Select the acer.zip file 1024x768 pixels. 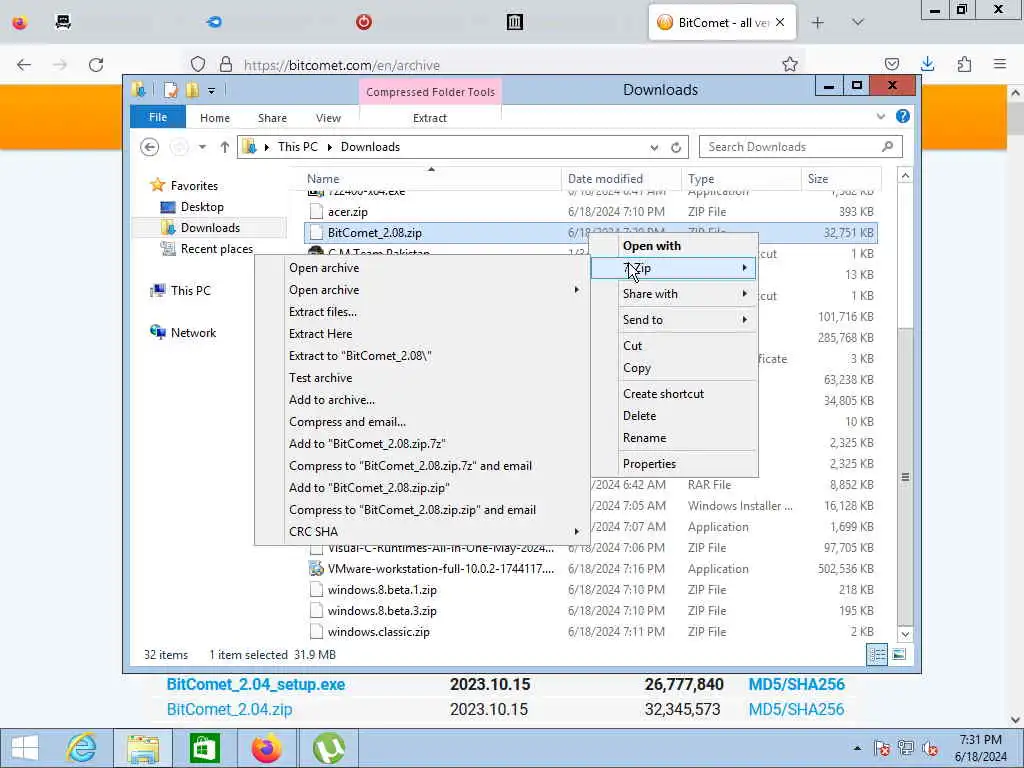(x=347, y=212)
